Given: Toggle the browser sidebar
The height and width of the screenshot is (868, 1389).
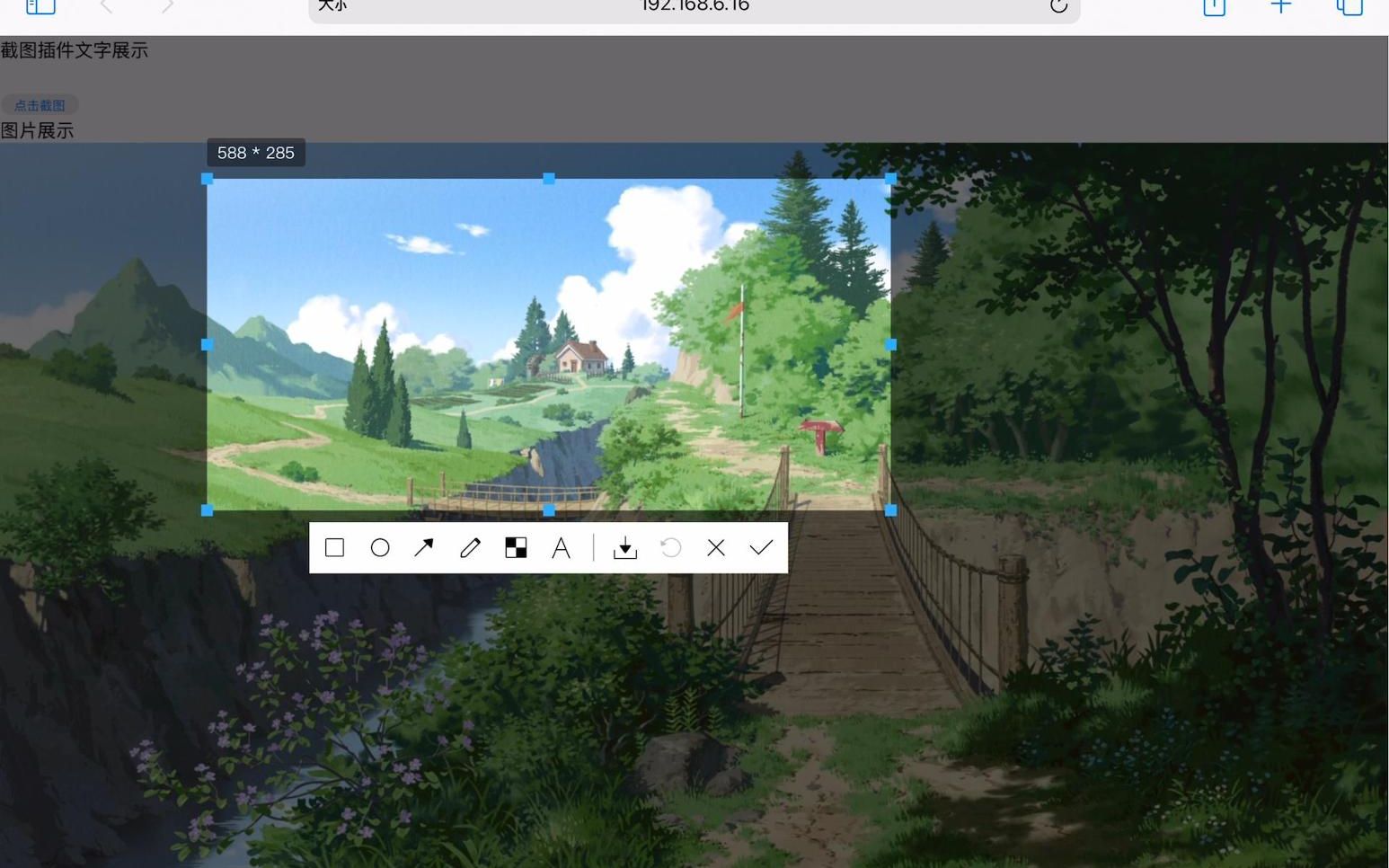Looking at the screenshot, I should pyautogui.click(x=40, y=7).
